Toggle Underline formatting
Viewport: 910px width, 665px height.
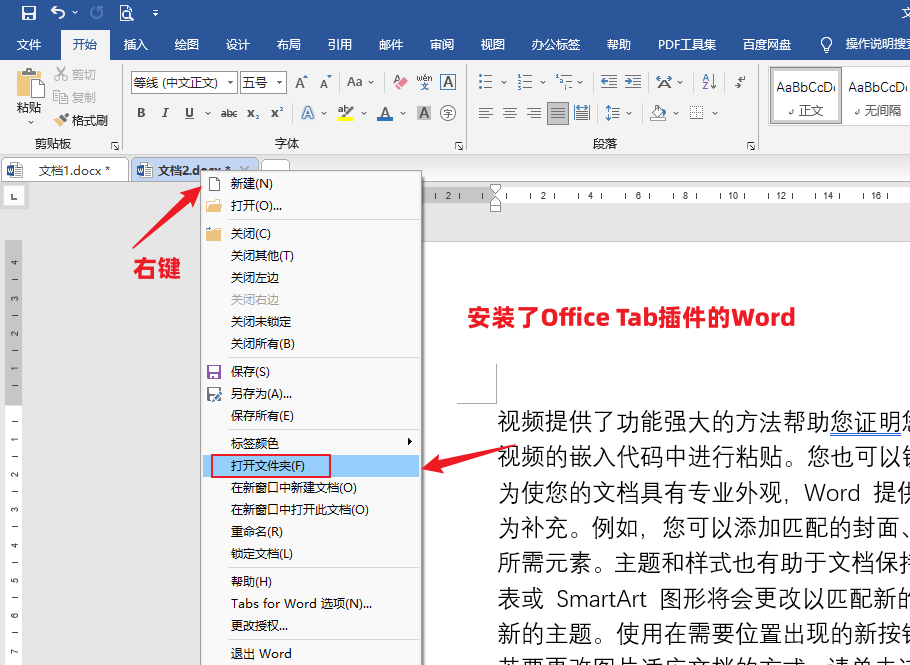(189, 113)
